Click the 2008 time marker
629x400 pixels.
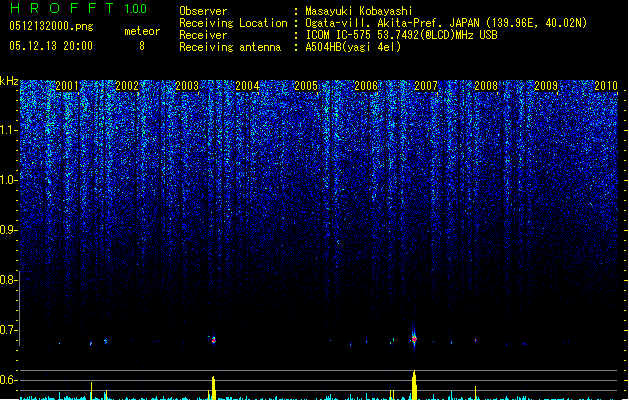coord(486,85)
